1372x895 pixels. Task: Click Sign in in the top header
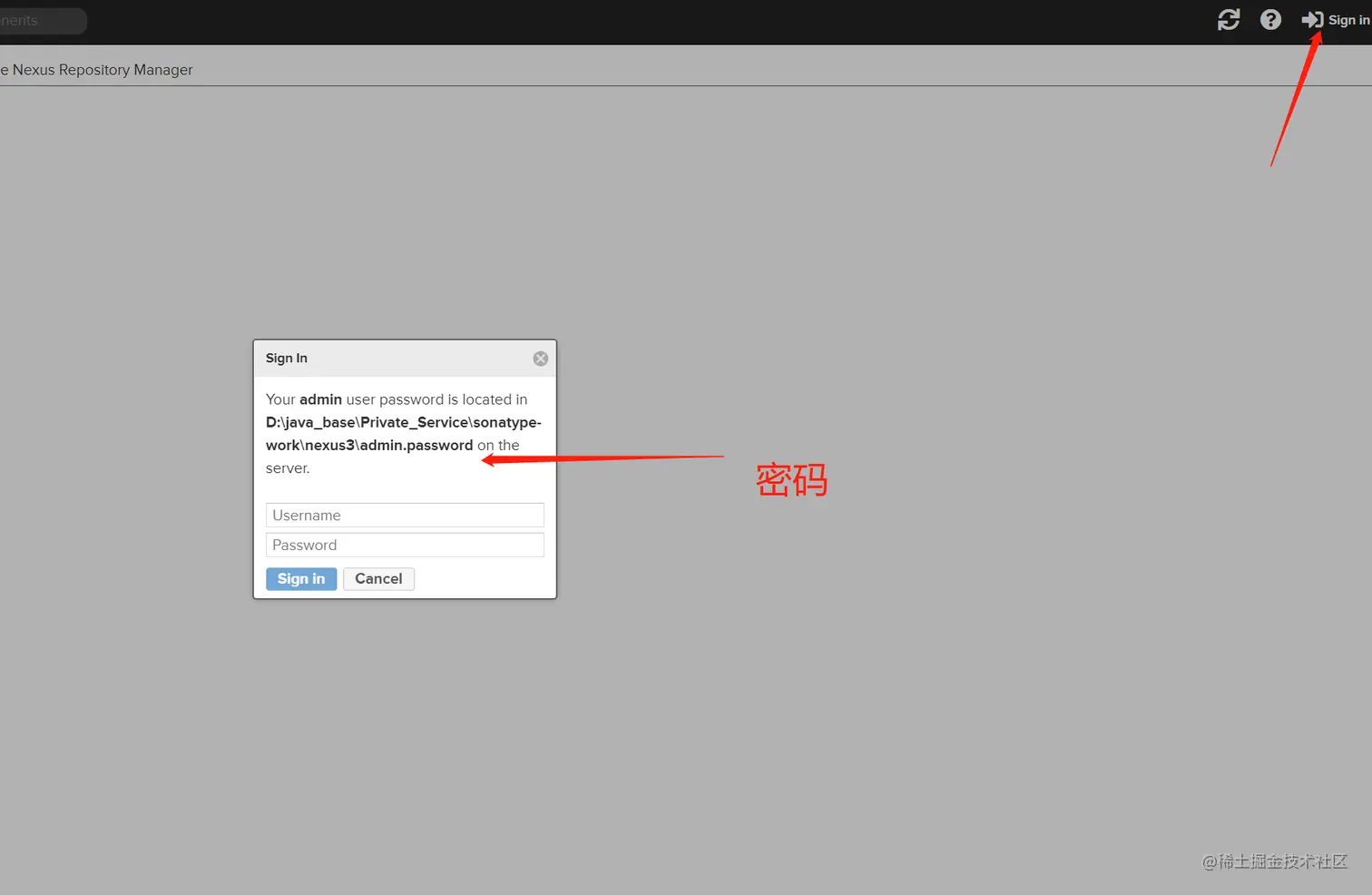1336,20
